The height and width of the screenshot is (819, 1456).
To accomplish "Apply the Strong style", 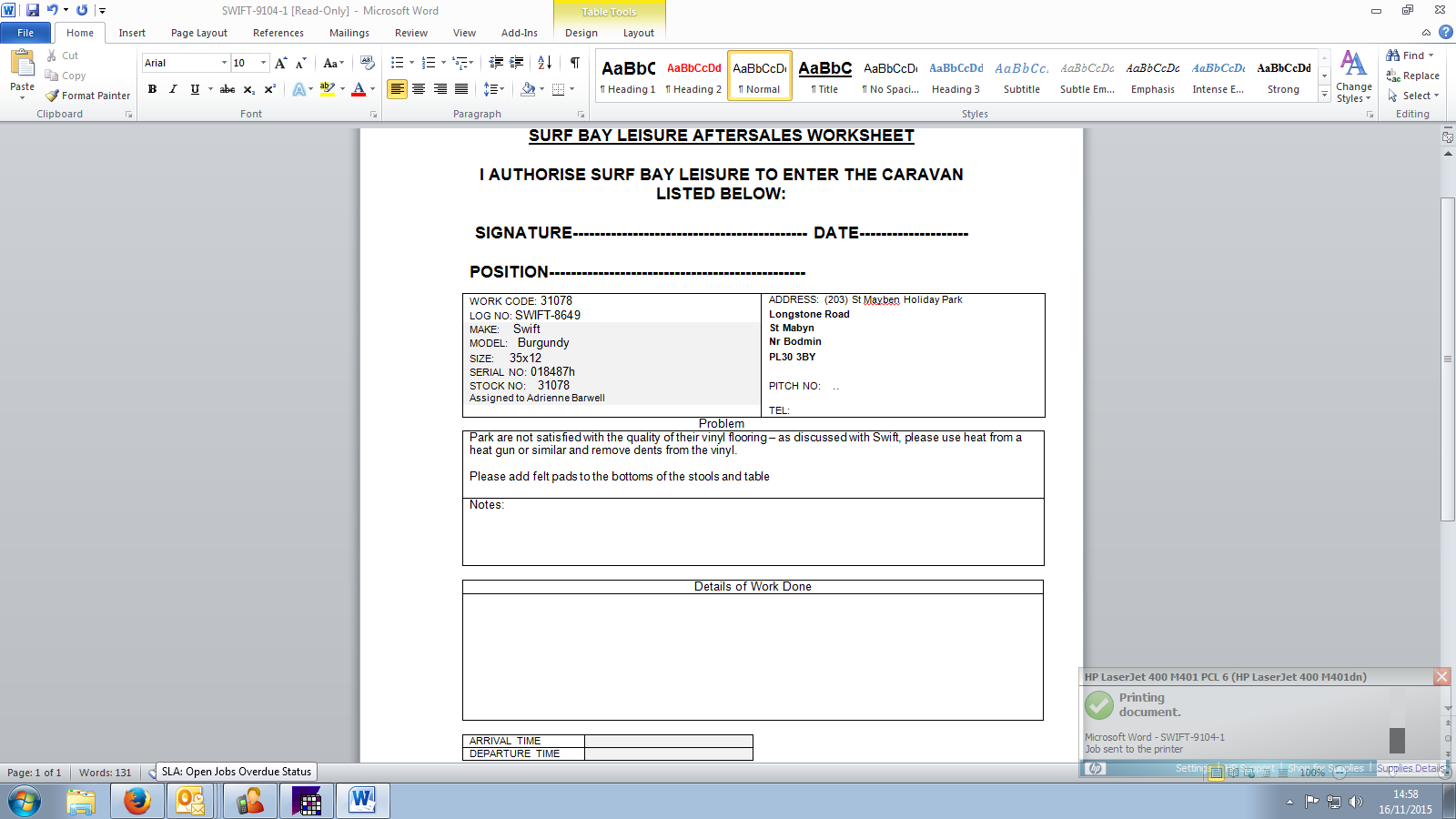I will tap(1283, 76).
